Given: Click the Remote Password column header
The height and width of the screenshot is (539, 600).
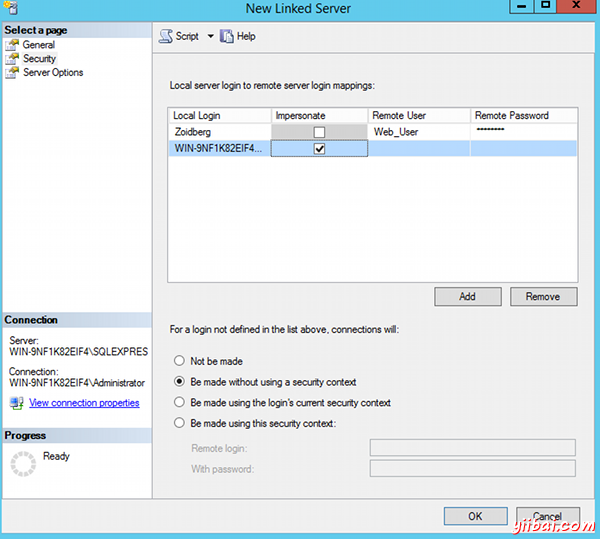Looking at the screenshot, I should [523, 116].
